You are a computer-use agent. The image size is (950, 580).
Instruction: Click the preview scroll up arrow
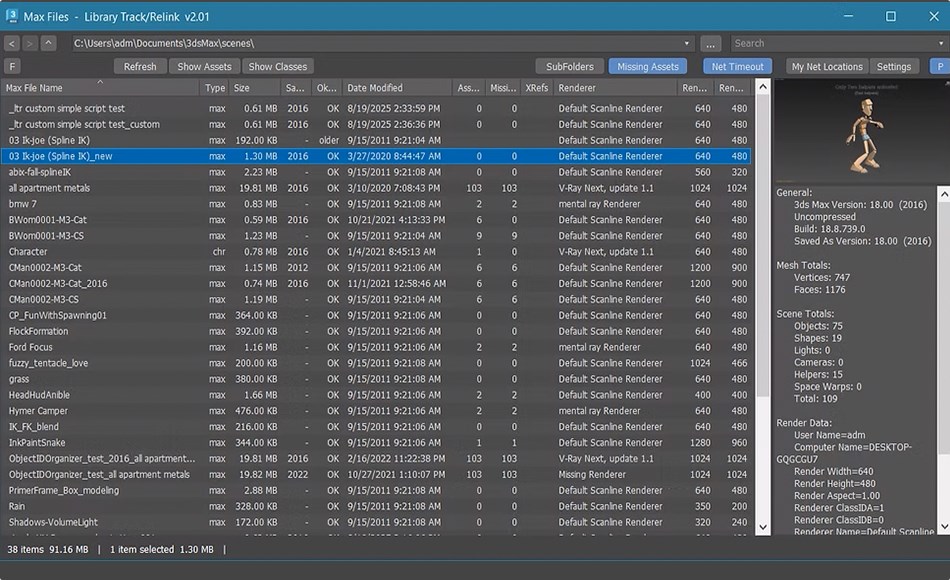[942, 192]
